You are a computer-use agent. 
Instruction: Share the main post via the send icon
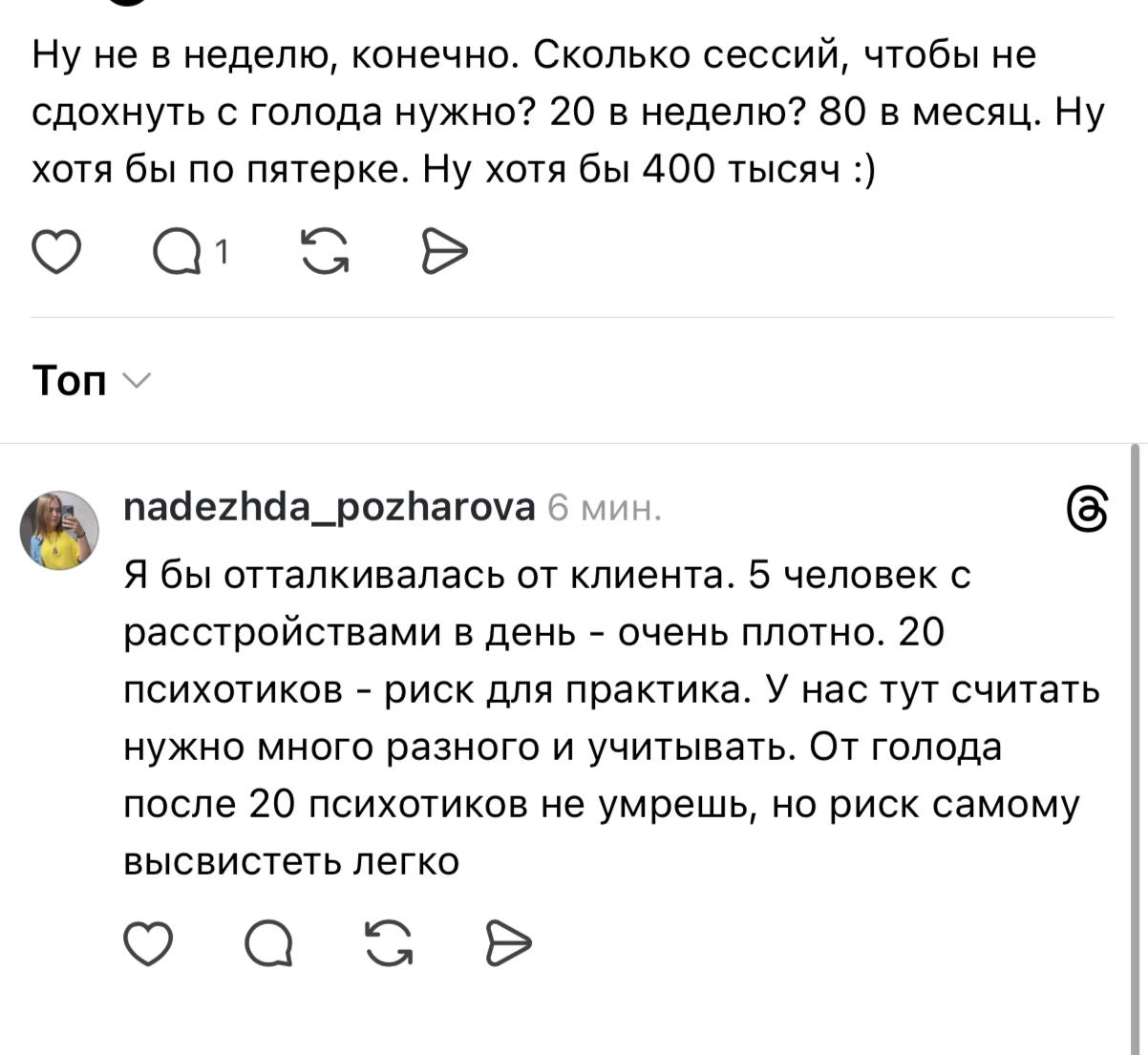(445, 251)
